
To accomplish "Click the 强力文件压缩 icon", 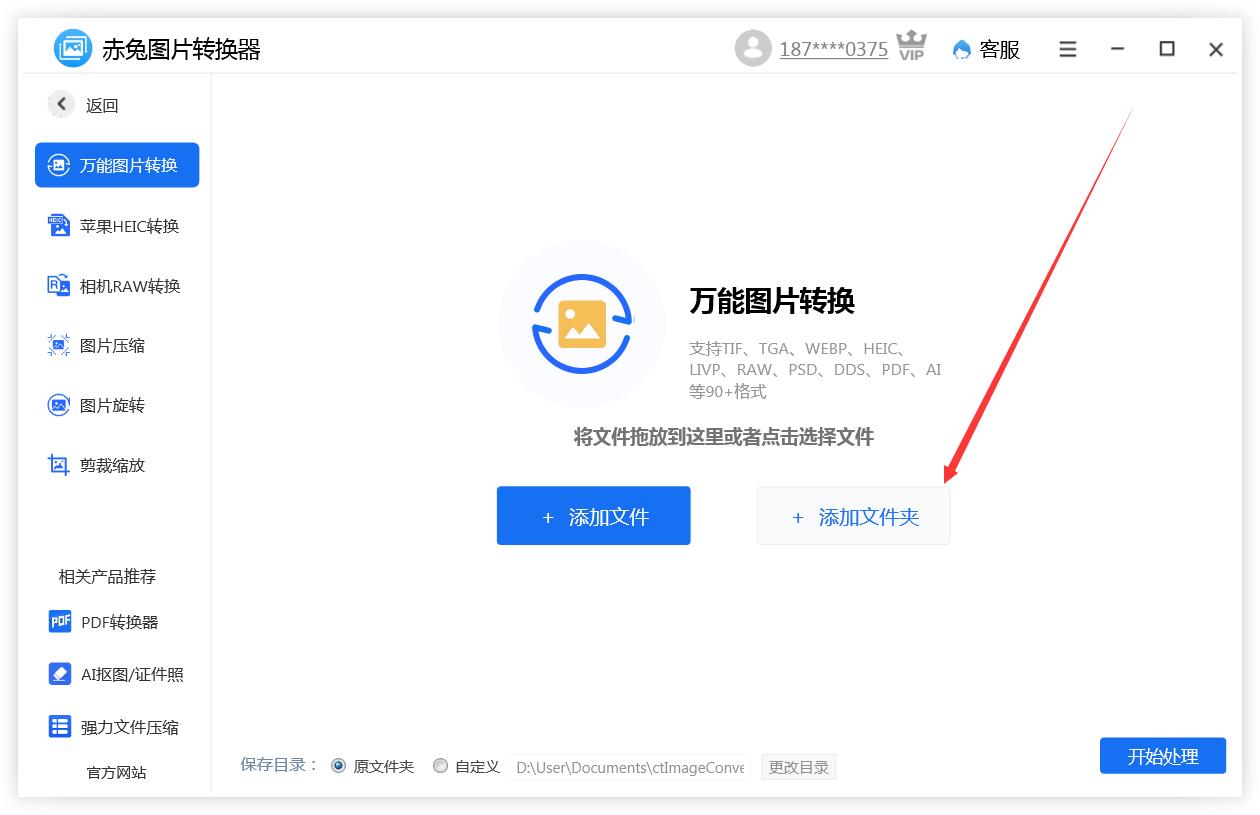I will tap(60, 726).
